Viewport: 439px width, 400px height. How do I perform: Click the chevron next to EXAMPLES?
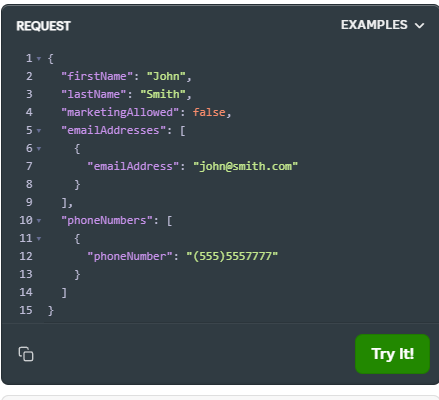click(x=419, y=26)
